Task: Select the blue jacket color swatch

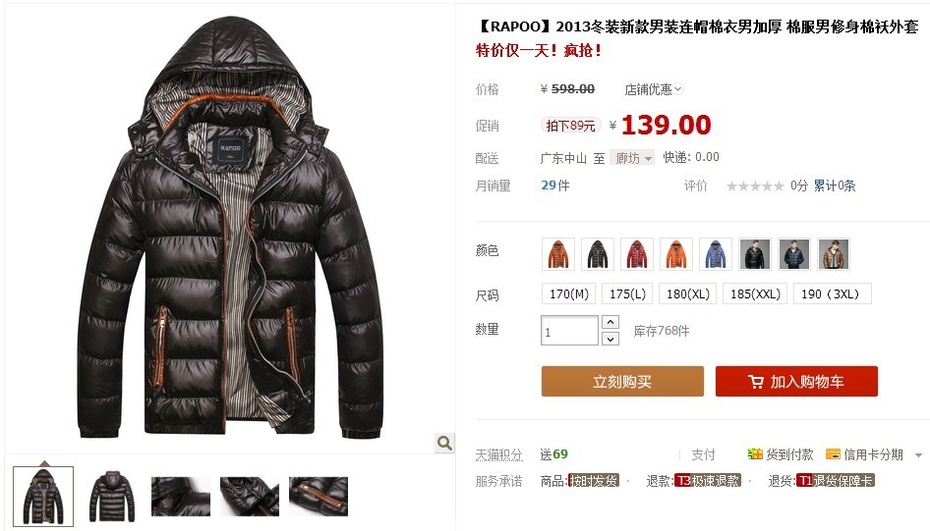Action: [715, 254]
